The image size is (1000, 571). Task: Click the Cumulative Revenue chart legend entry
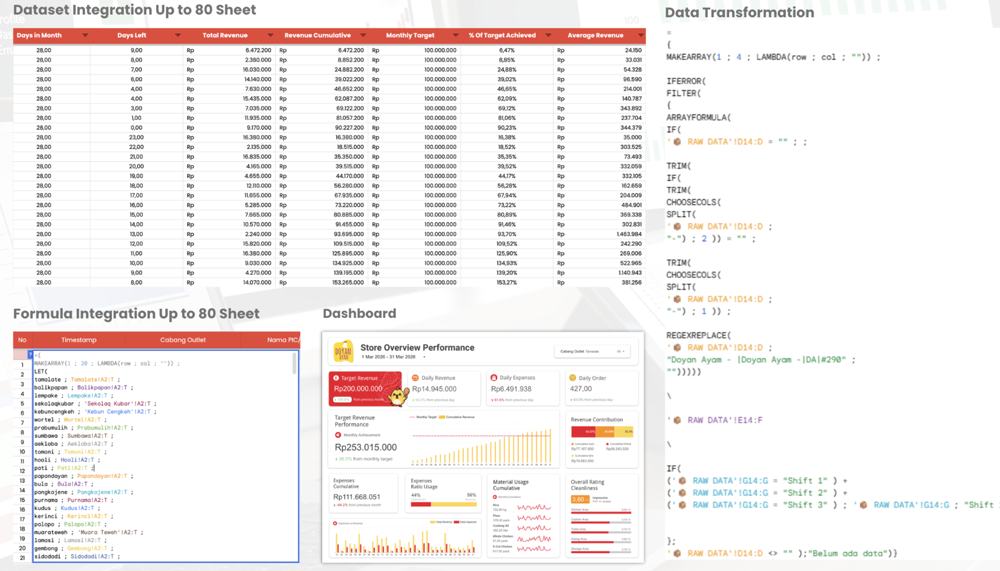(x=457, y=417)
